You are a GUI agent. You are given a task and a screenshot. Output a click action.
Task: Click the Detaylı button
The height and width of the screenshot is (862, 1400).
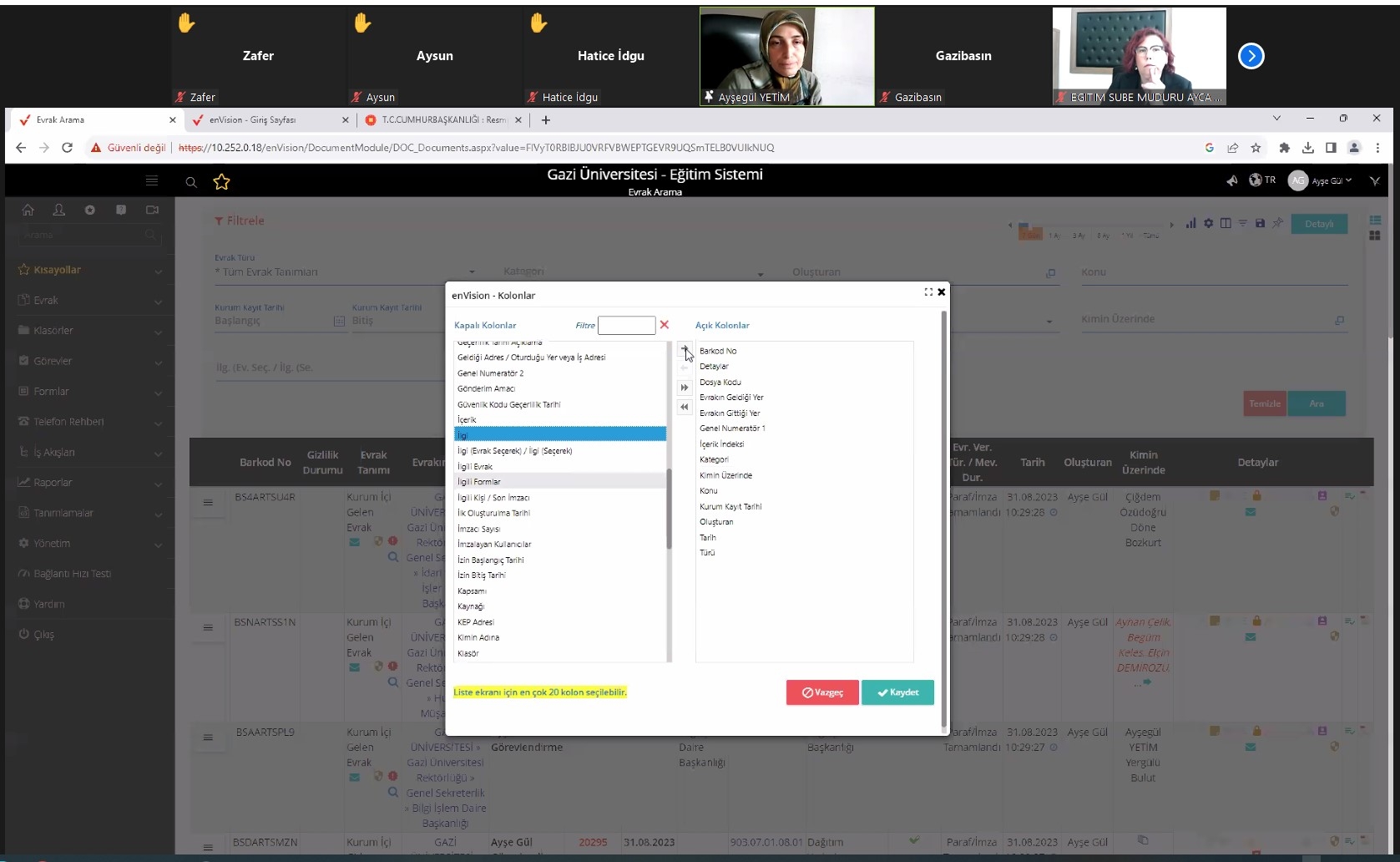(x=1319, y=224)
